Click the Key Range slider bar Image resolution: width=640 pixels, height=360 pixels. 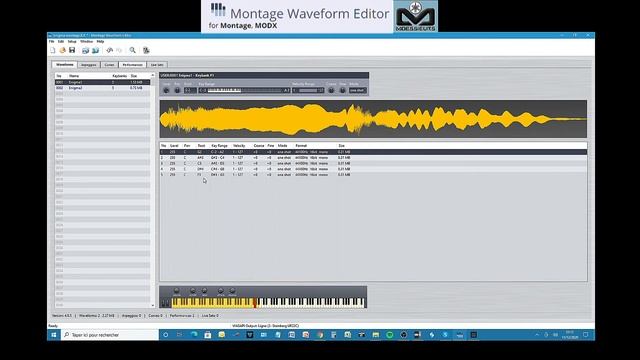[x=244, y=90]
